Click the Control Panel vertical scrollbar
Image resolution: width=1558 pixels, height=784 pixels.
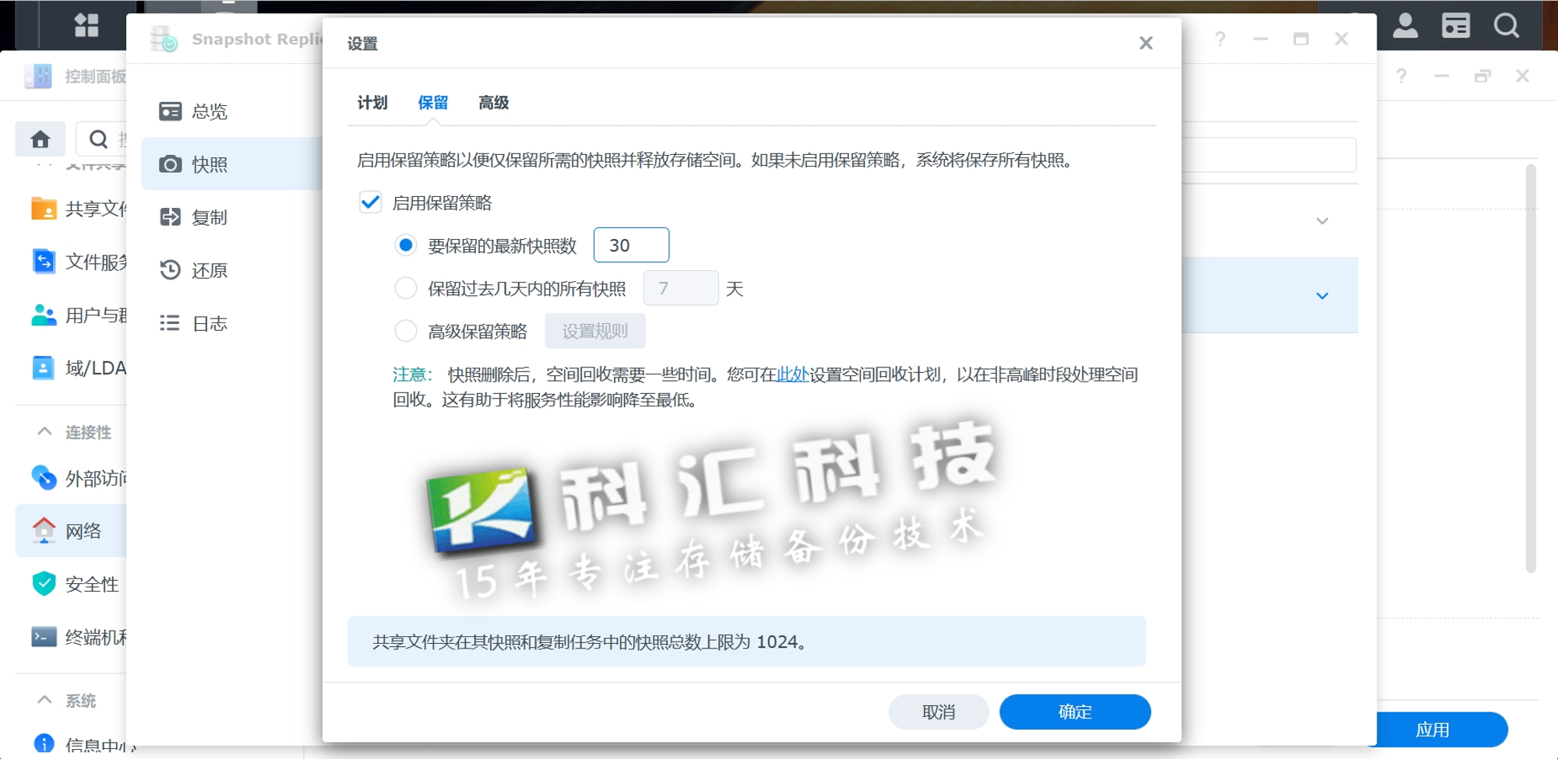pyautogui.click(x=1531, y=367)
